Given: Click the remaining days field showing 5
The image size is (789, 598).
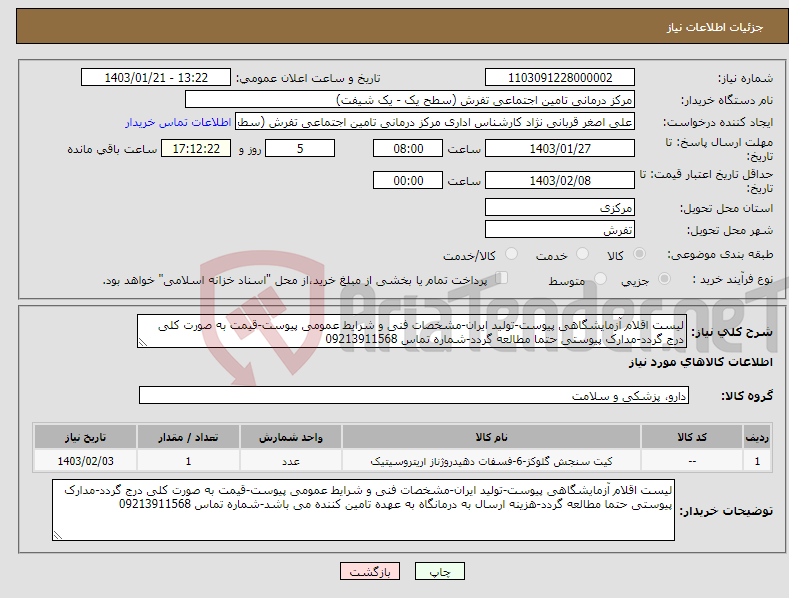Looking at the screenshot, I should click(x=300, y=148).
